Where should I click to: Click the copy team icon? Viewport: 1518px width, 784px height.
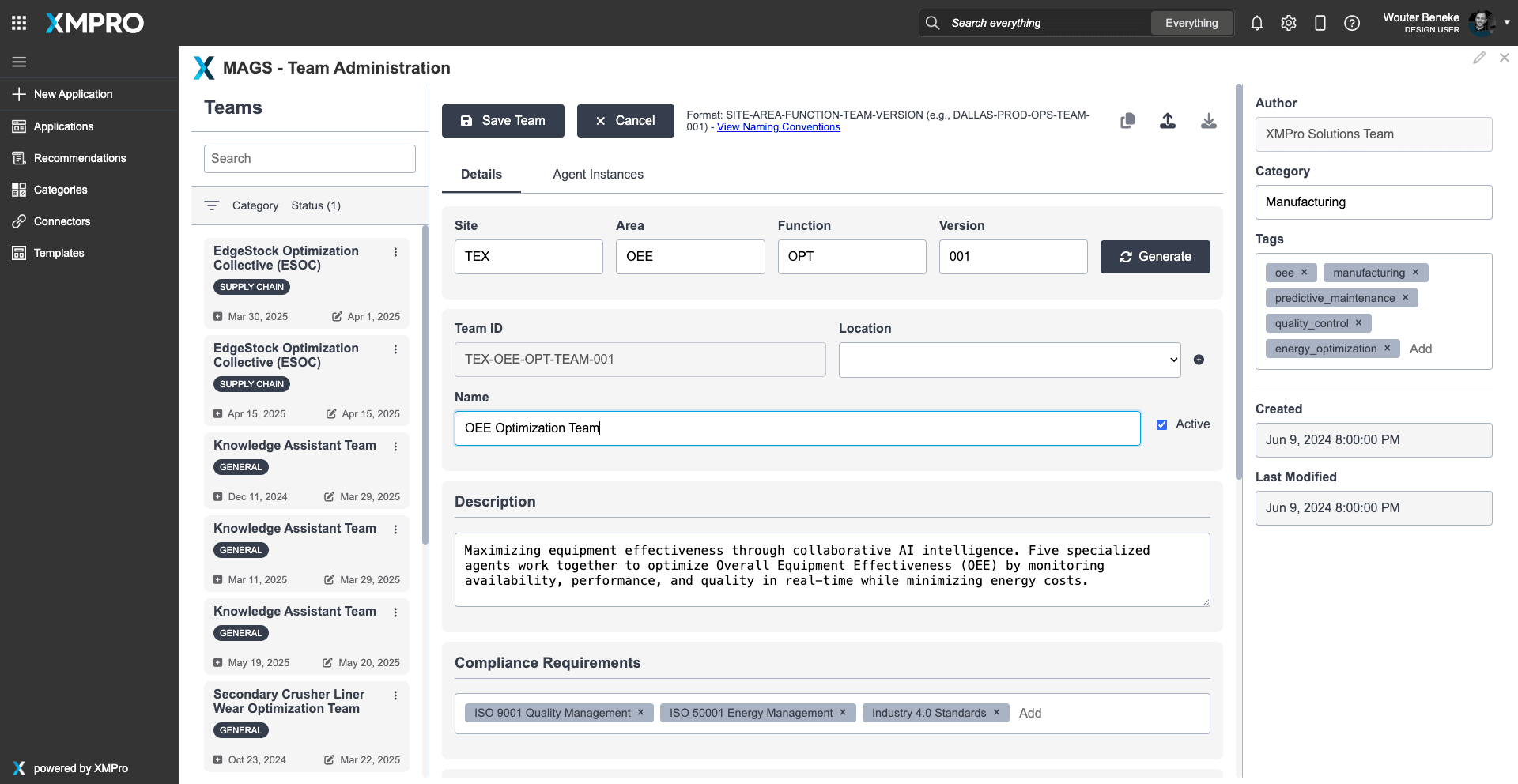(x=1127, y=121)
